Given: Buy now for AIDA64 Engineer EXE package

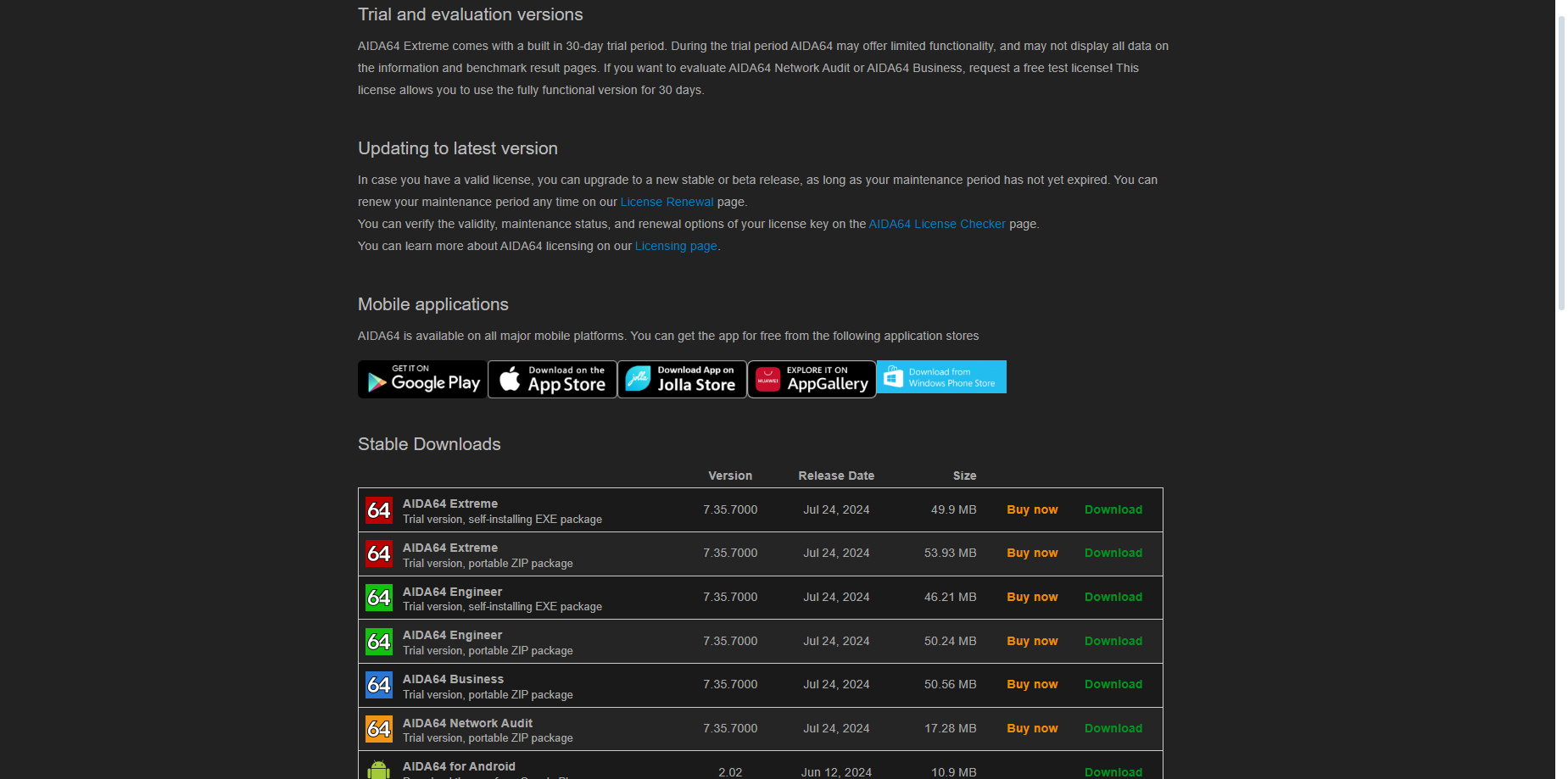Looking at the screenshot, I should (x=1032, y=597).
